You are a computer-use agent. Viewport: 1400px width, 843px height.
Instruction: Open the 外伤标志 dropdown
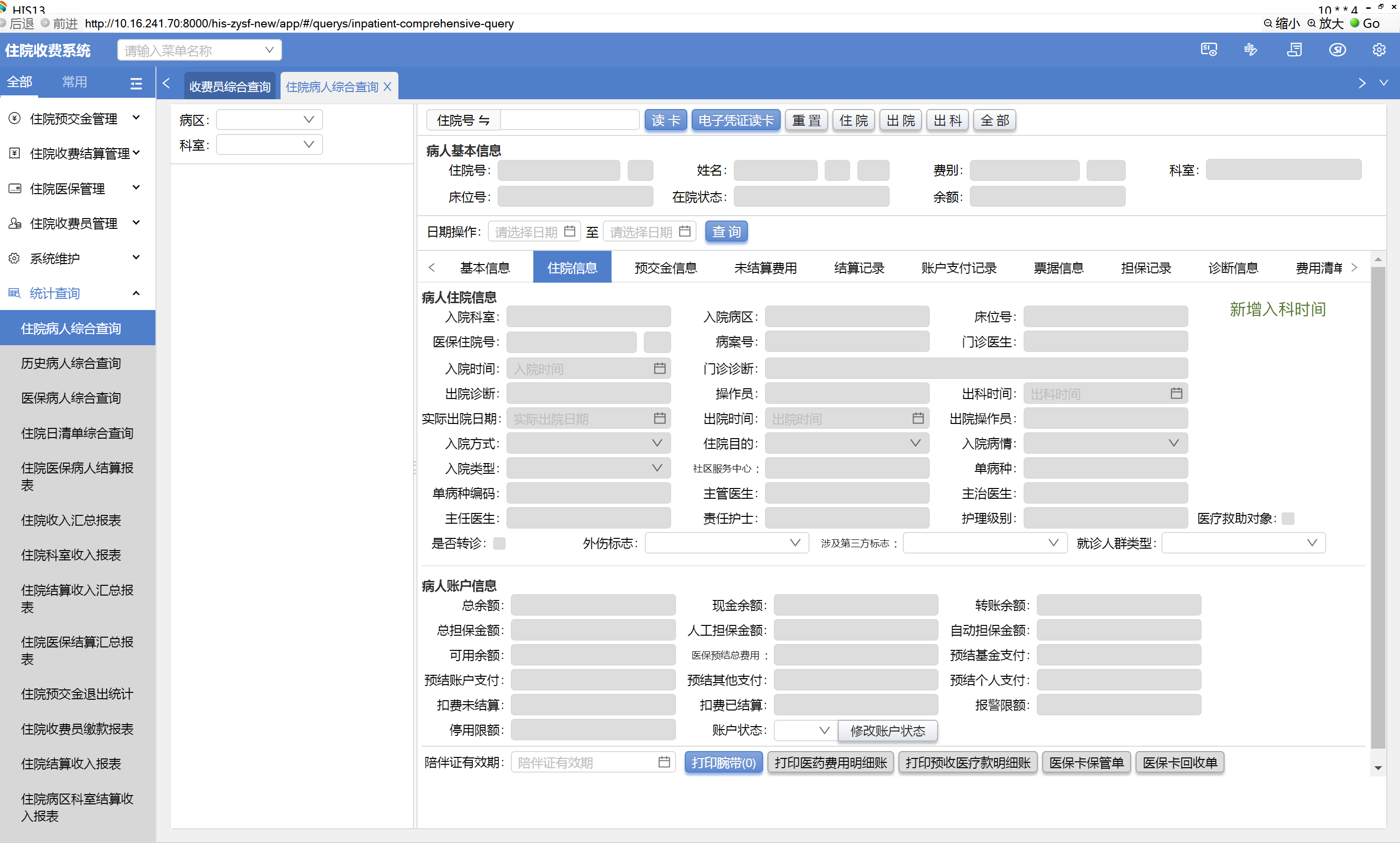click(726, 543)
